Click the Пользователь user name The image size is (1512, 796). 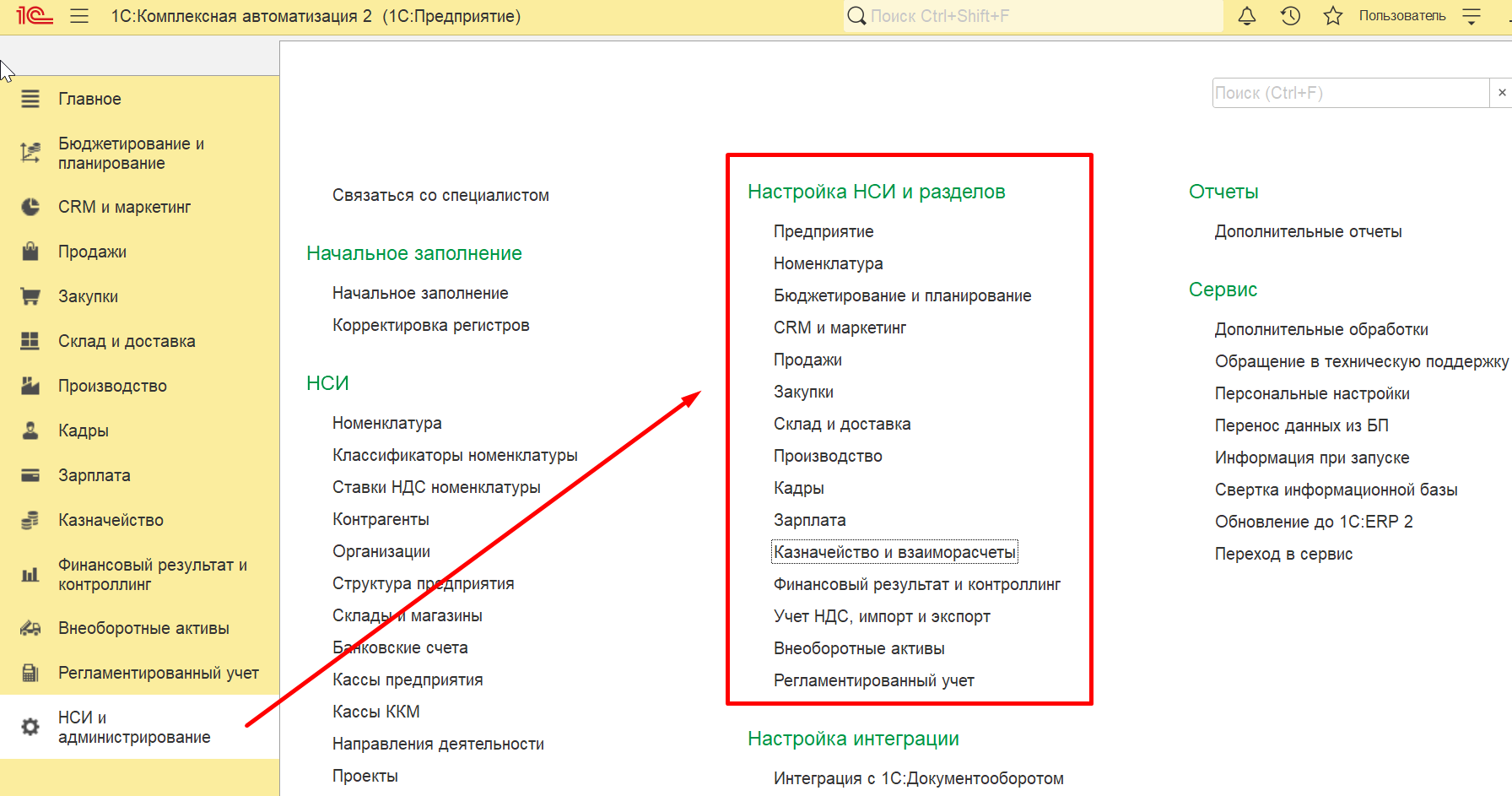coord(1401,16)
